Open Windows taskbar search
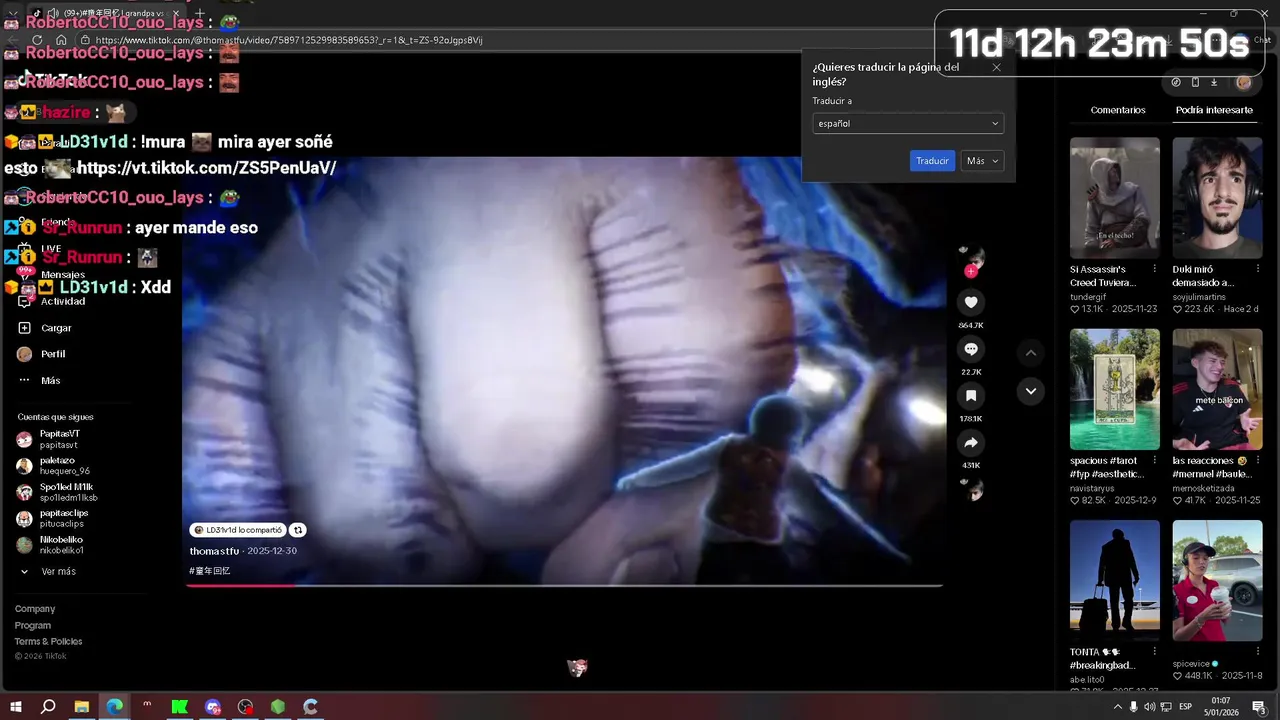This screenshot has height=720, width=1280. (48, 707)
